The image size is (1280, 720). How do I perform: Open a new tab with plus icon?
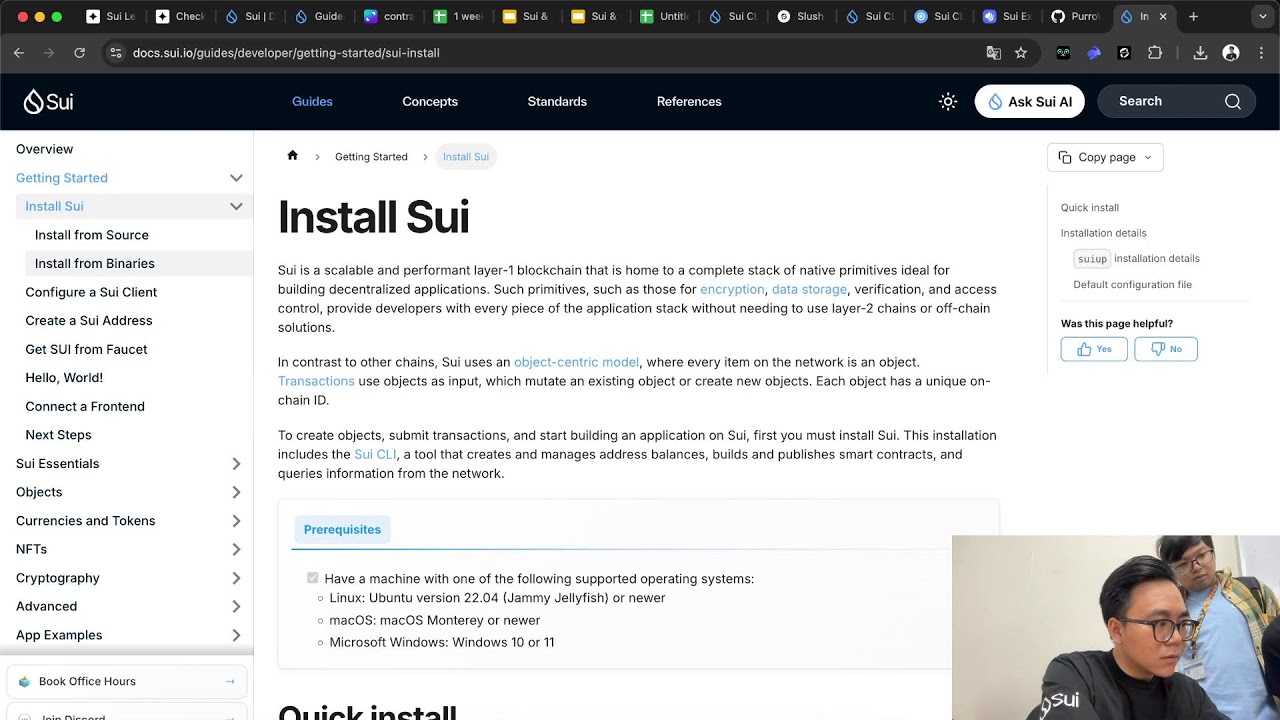[1193, 16]
